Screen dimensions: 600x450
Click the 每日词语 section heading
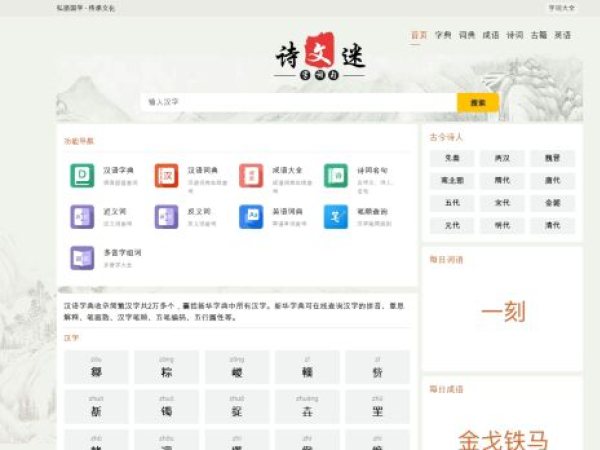(x=446, y=260)
